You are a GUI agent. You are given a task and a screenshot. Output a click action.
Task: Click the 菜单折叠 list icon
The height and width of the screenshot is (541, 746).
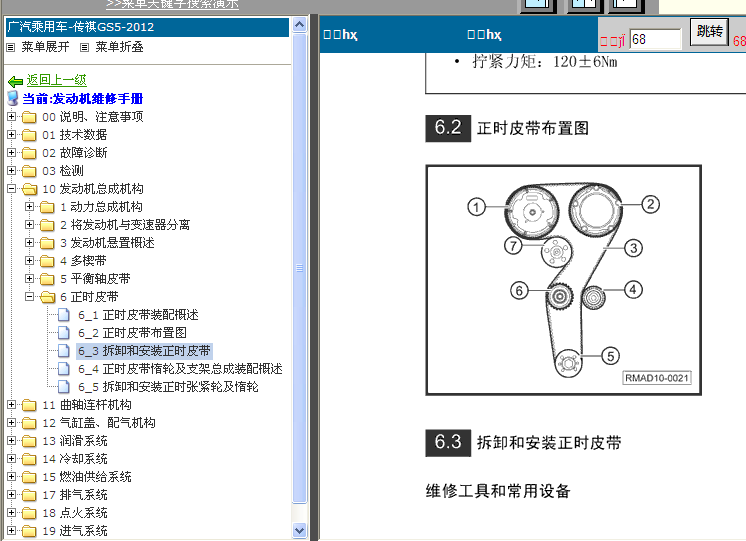pos(84,47)
